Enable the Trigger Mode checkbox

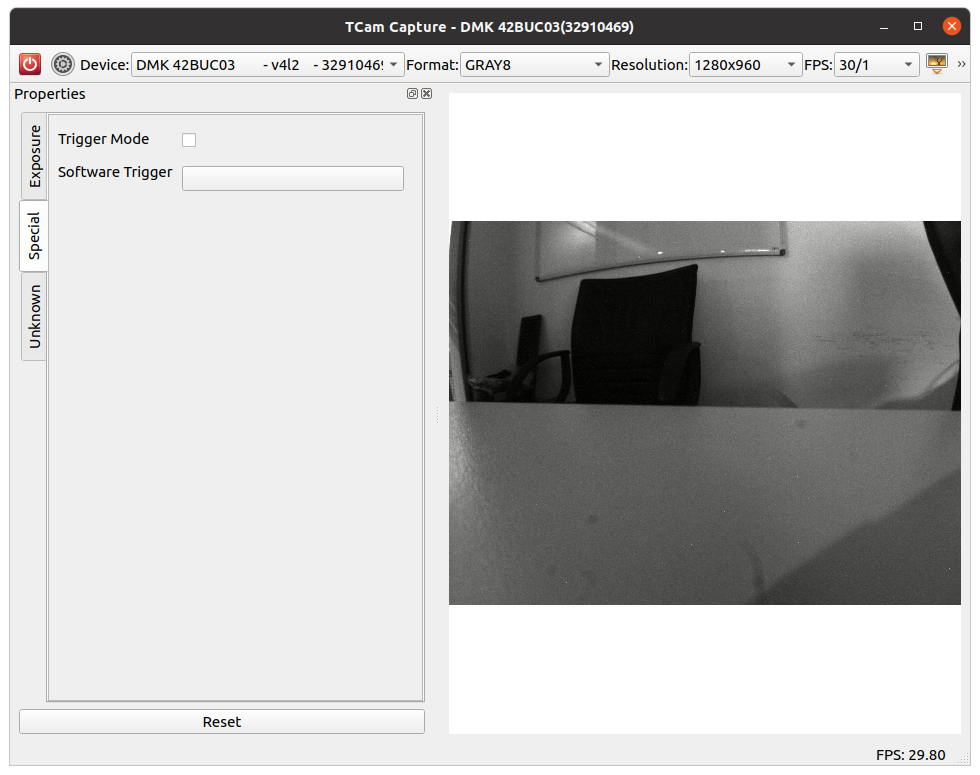tap(189, 139)
